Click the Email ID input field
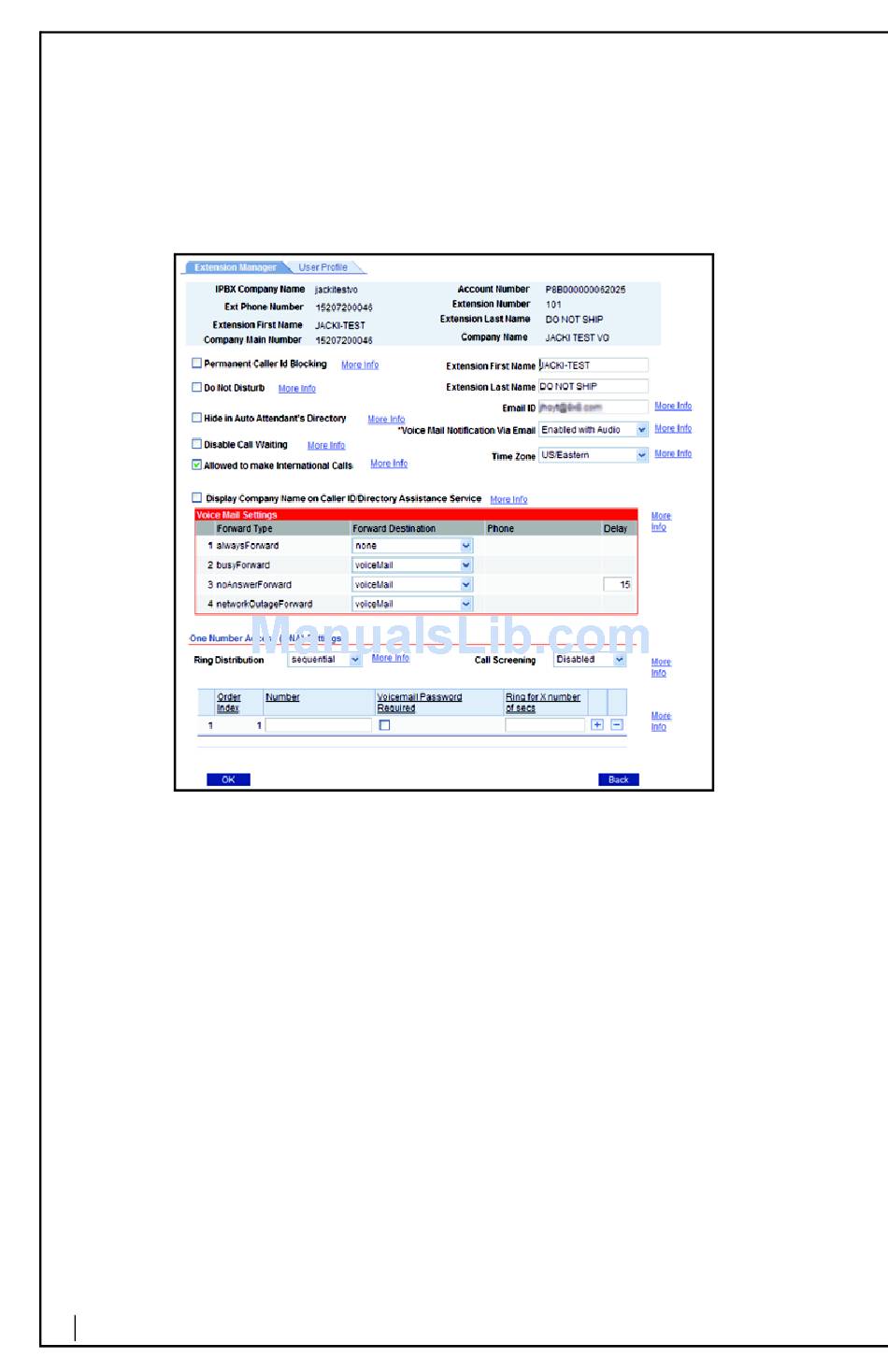 pos(594,407)
